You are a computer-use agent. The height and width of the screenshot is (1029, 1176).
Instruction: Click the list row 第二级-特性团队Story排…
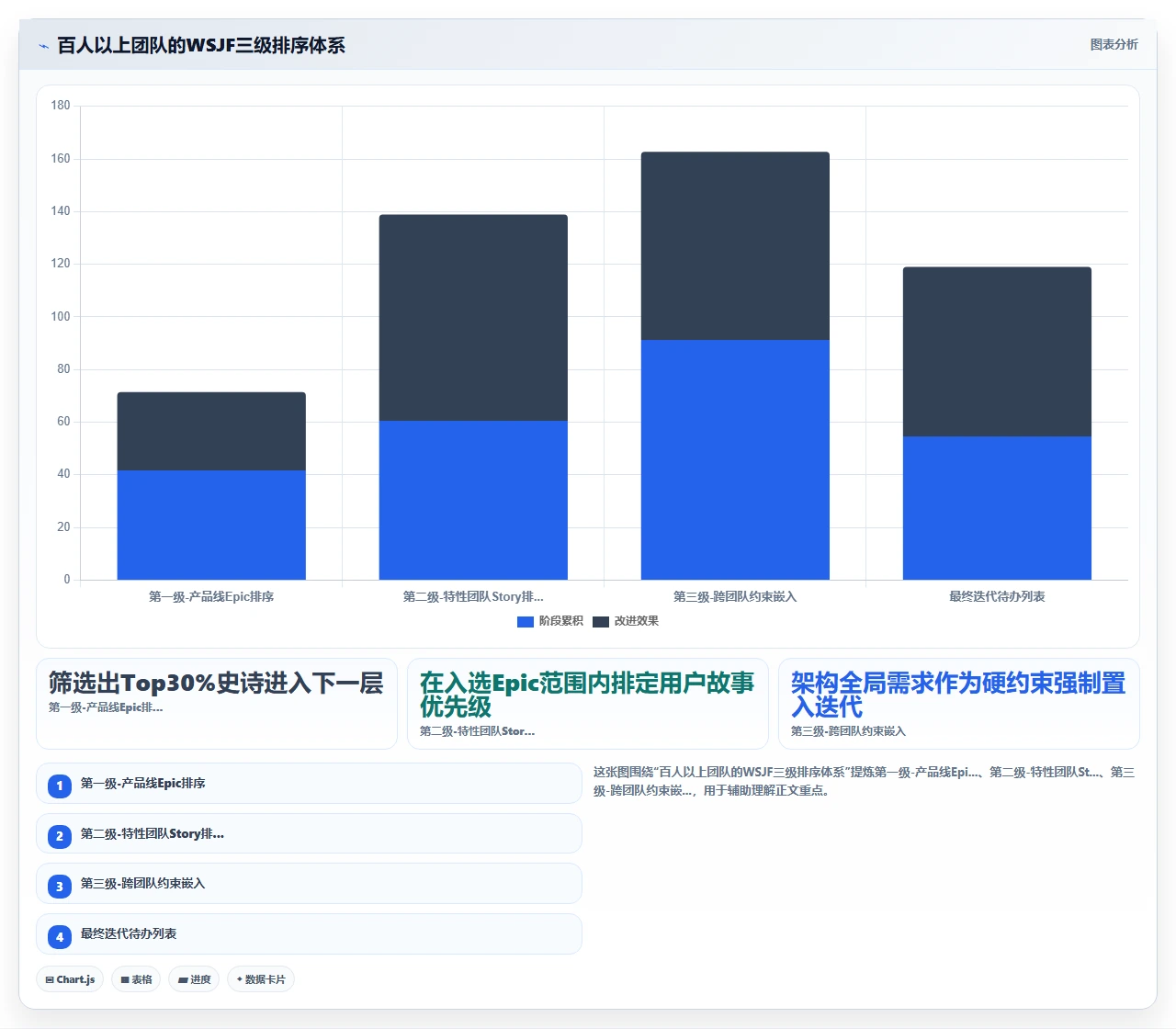[x=309, y=833]
